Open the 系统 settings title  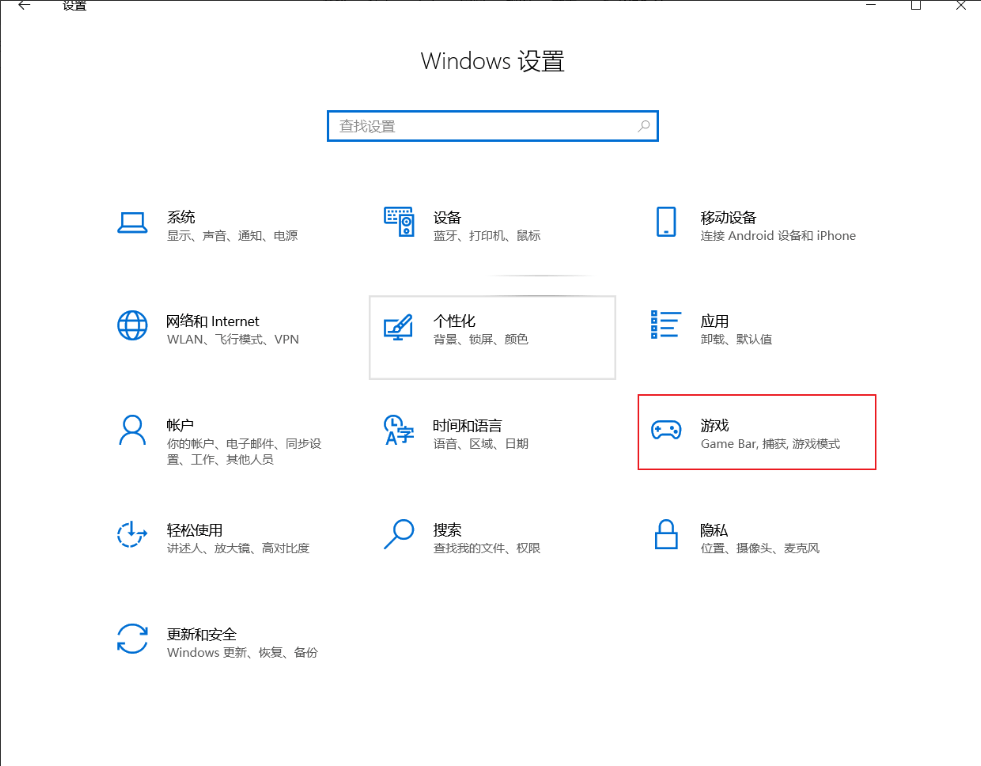[181, 217]
